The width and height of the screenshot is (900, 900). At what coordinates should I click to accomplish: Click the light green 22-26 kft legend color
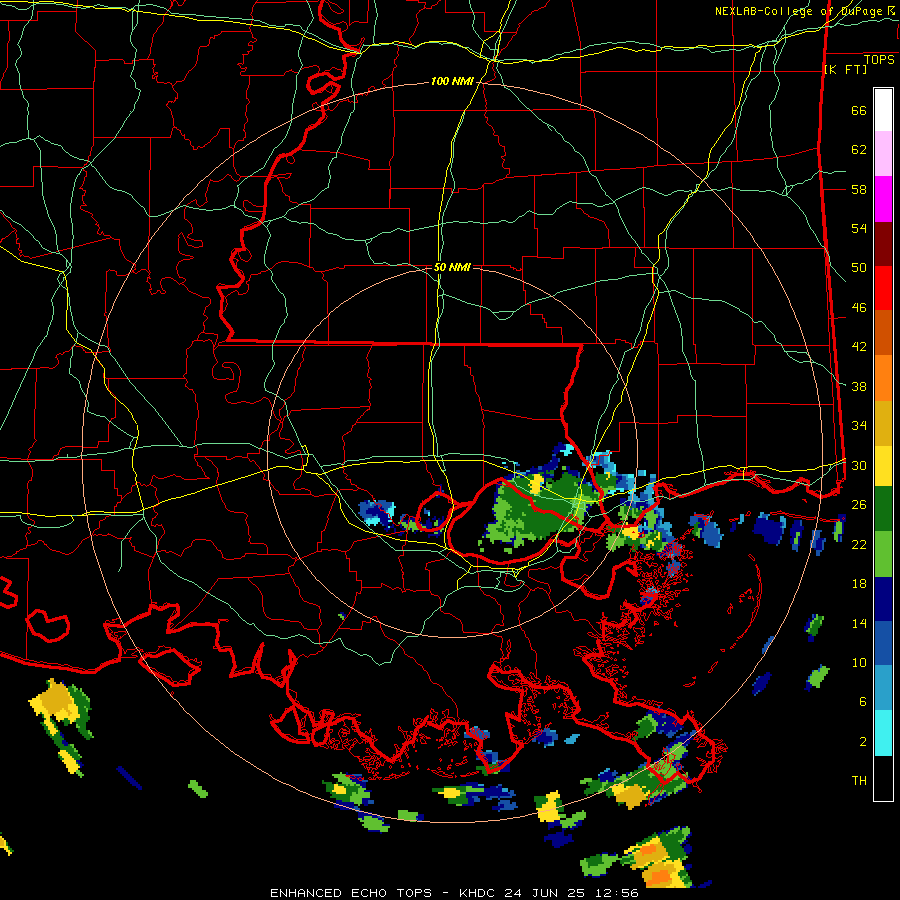[x=883, y=554]
